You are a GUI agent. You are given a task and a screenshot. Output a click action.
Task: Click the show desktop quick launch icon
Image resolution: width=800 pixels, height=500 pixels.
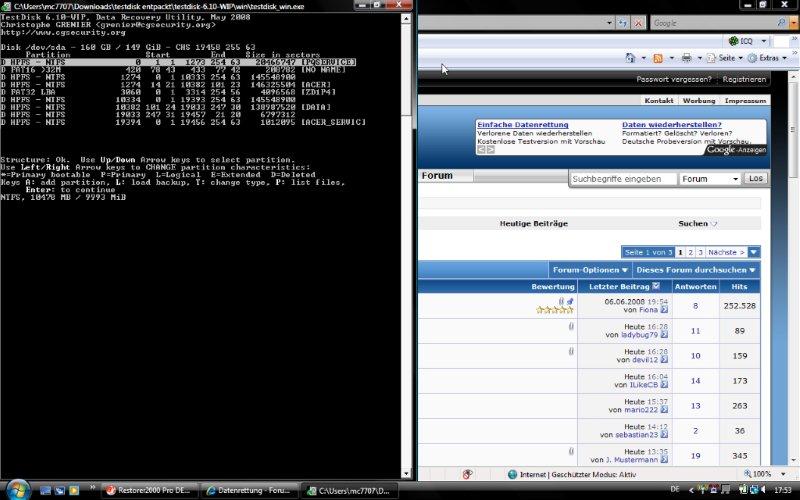coord(45,490)
